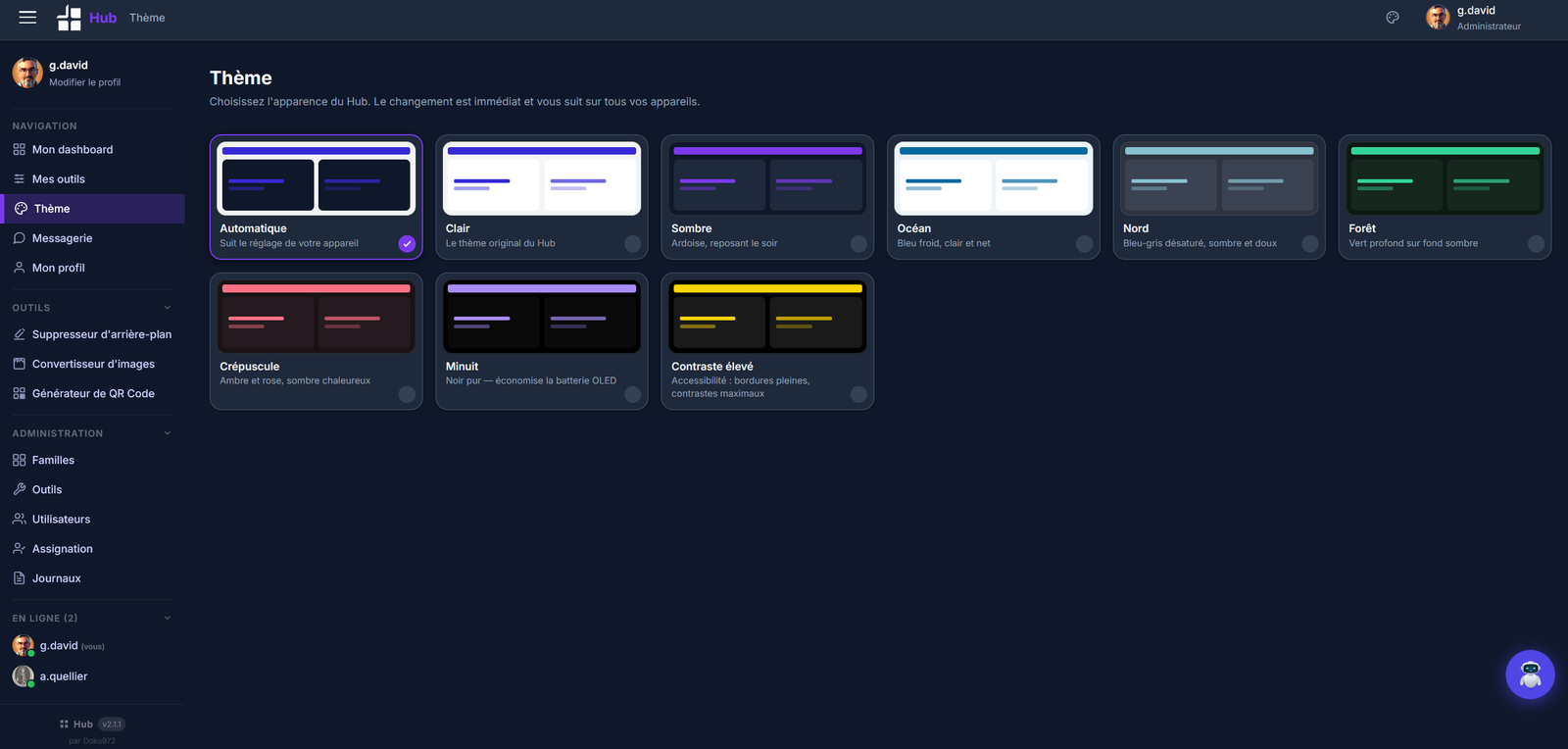Open the palette theme icon in header
1568x749 pixels.
[x=1393, y=18]
